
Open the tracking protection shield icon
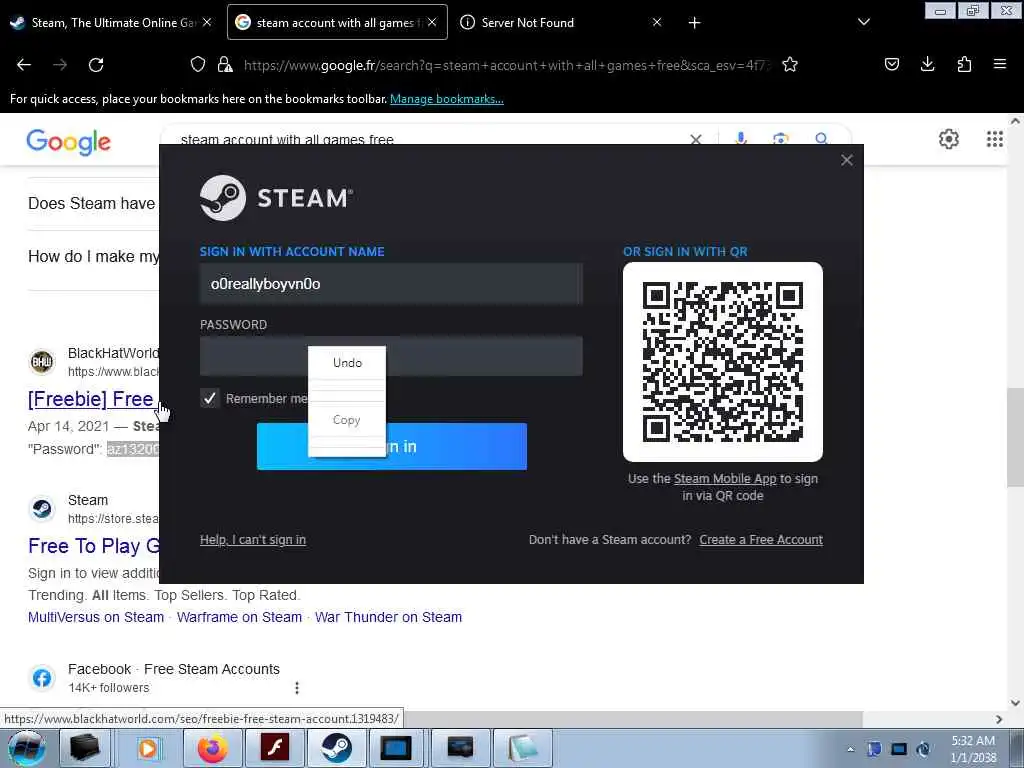(198, 64)
